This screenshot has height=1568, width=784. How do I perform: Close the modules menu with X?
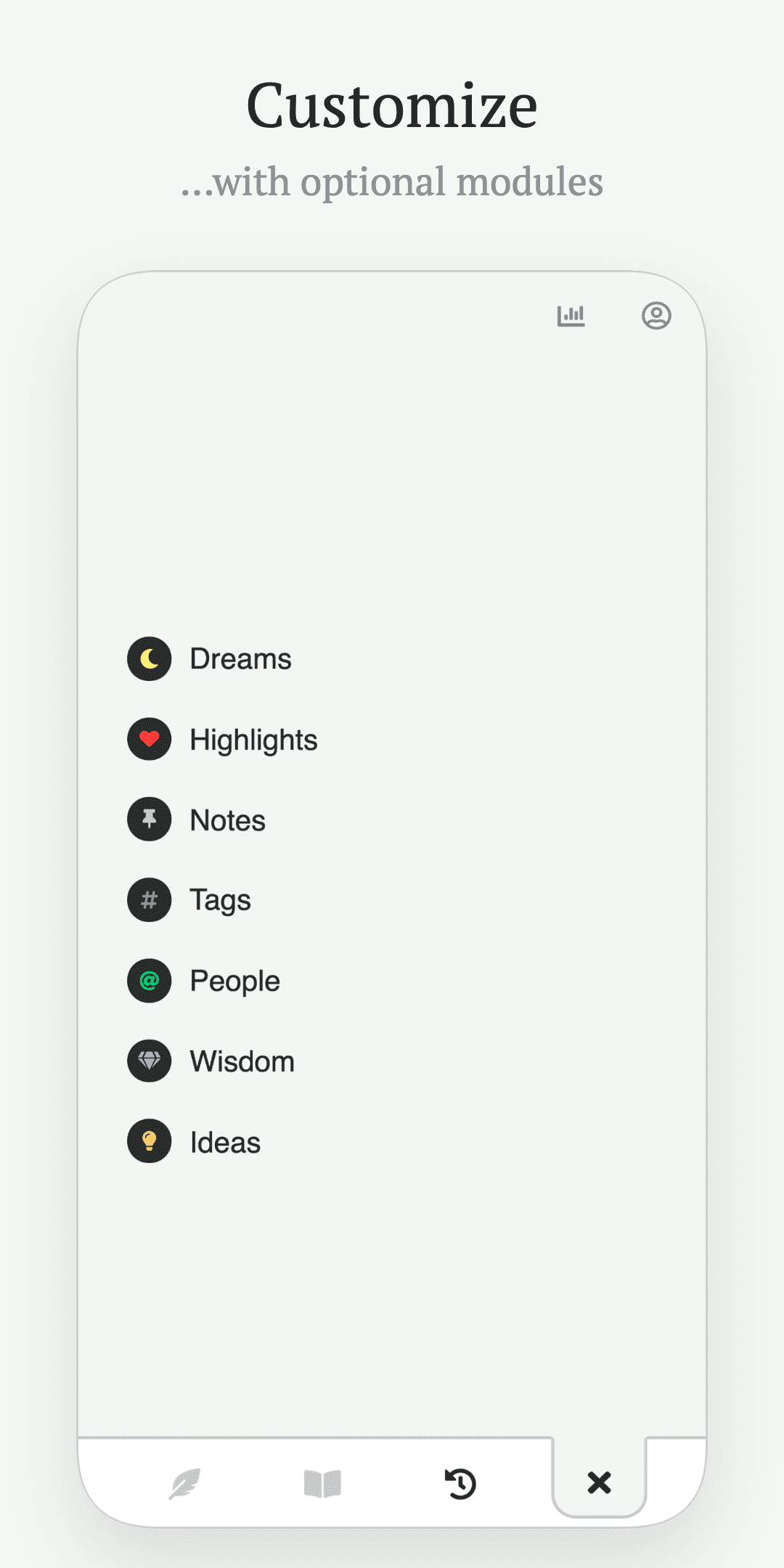(599, 1482)
